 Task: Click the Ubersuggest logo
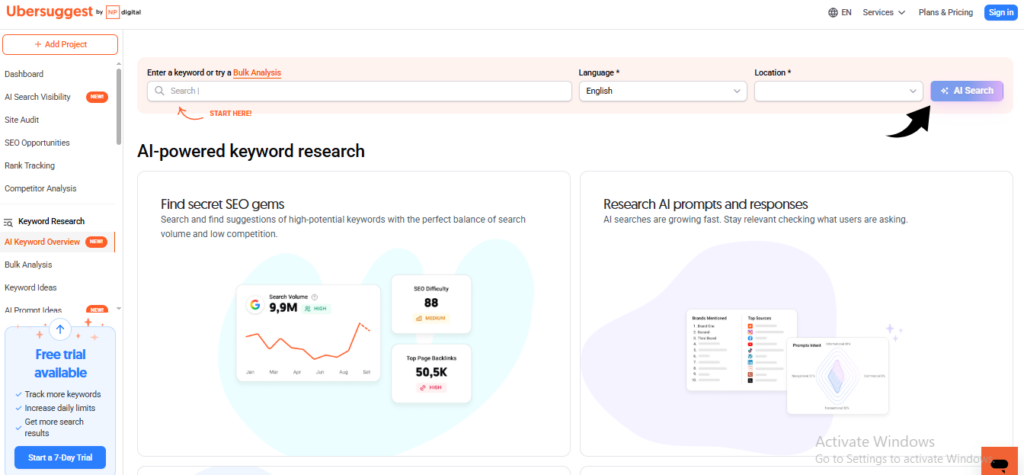(x=50, y=12)
